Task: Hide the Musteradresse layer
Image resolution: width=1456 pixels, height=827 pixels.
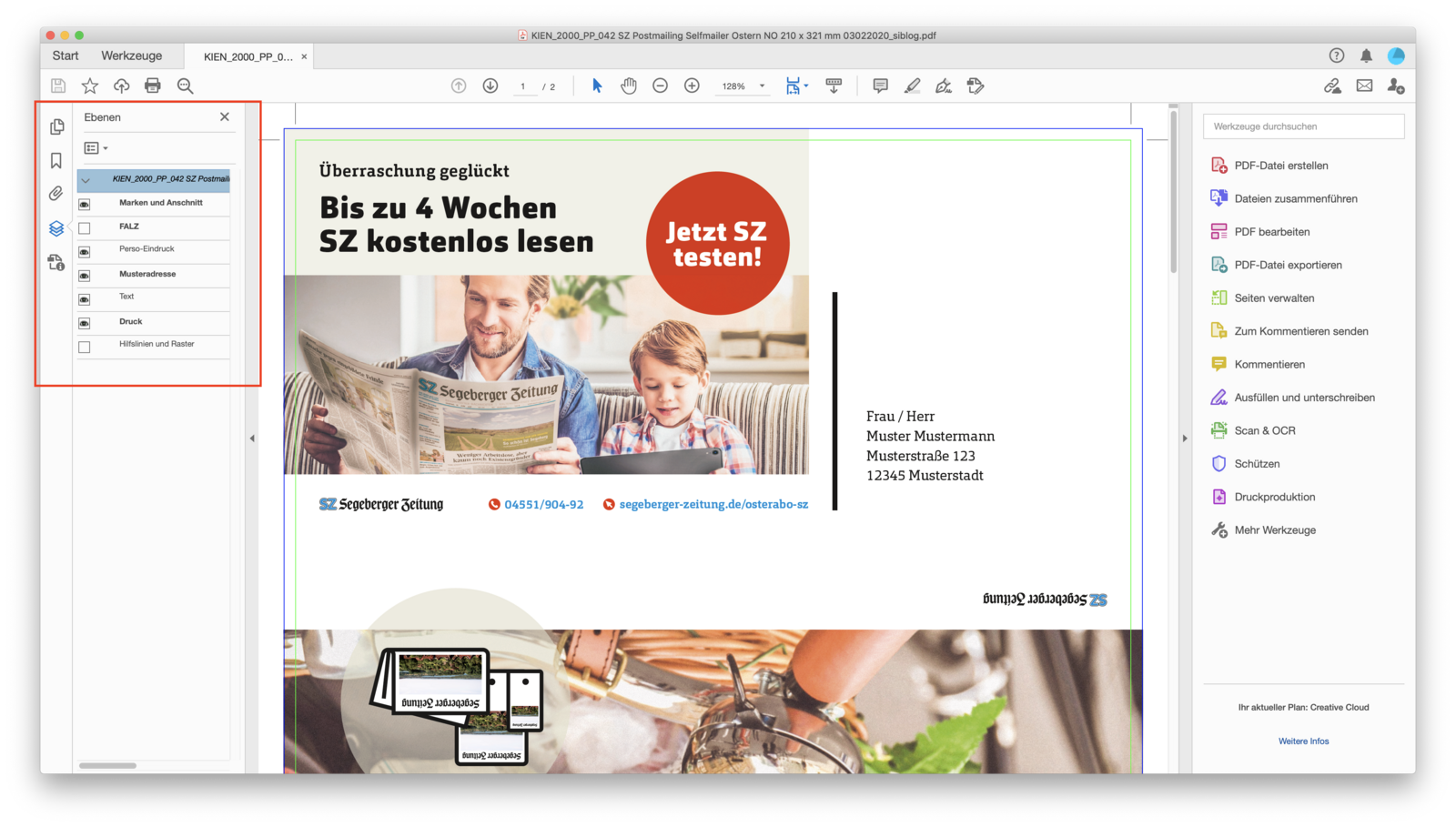Action: 85,276
